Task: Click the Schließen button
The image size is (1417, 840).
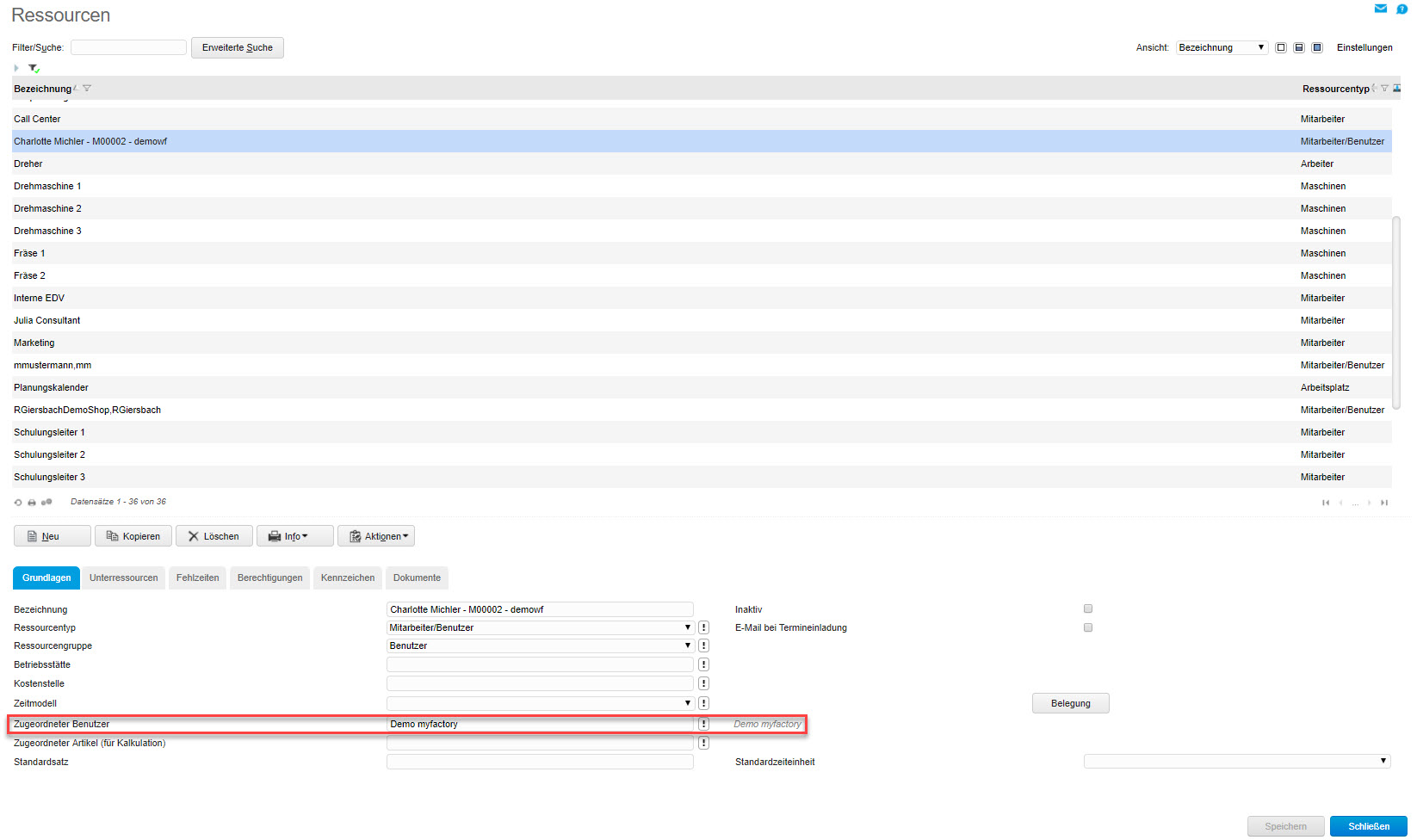Action: point(1369,826)
